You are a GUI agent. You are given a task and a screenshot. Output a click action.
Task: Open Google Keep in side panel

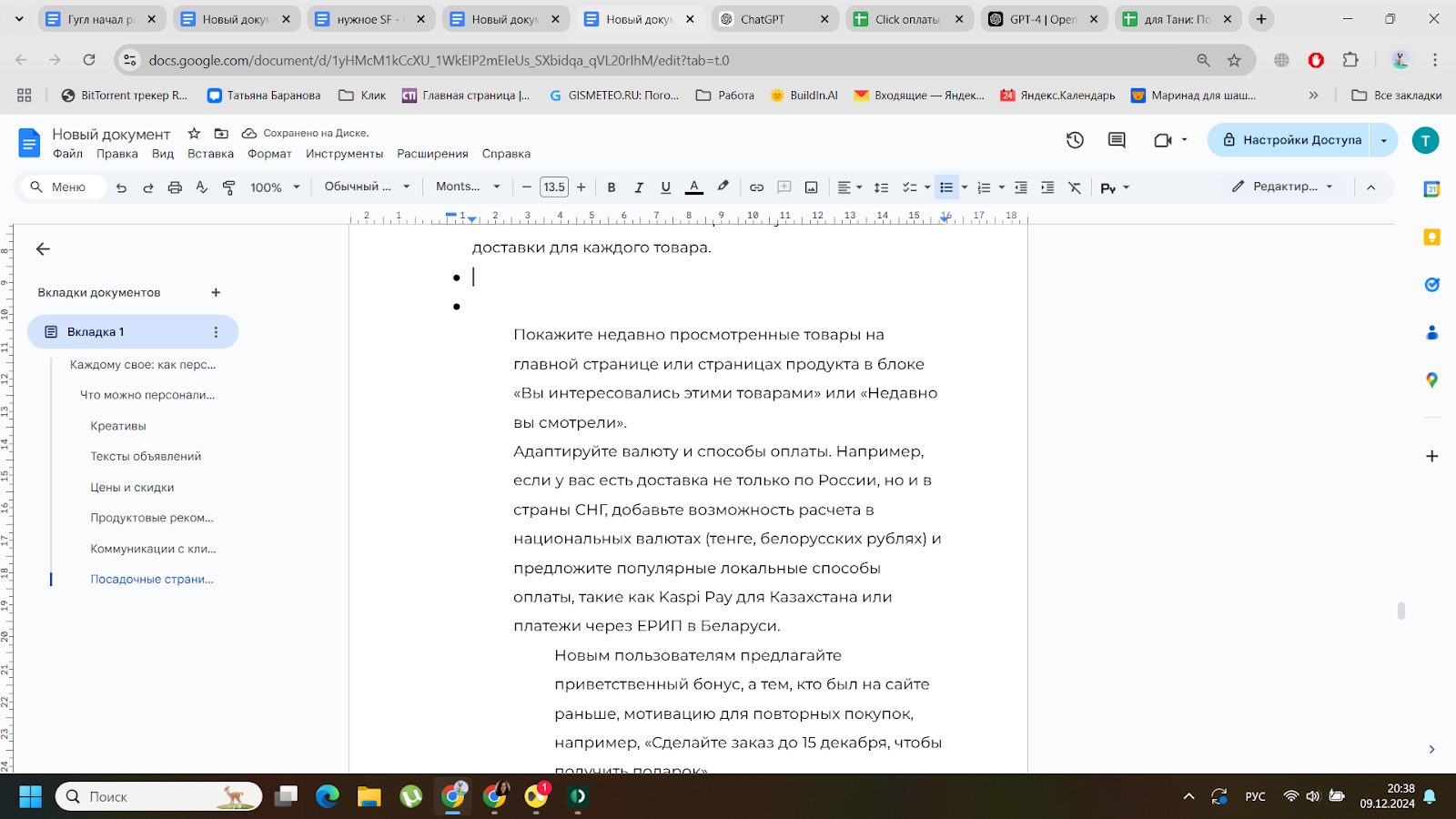tap(1431, 237)
